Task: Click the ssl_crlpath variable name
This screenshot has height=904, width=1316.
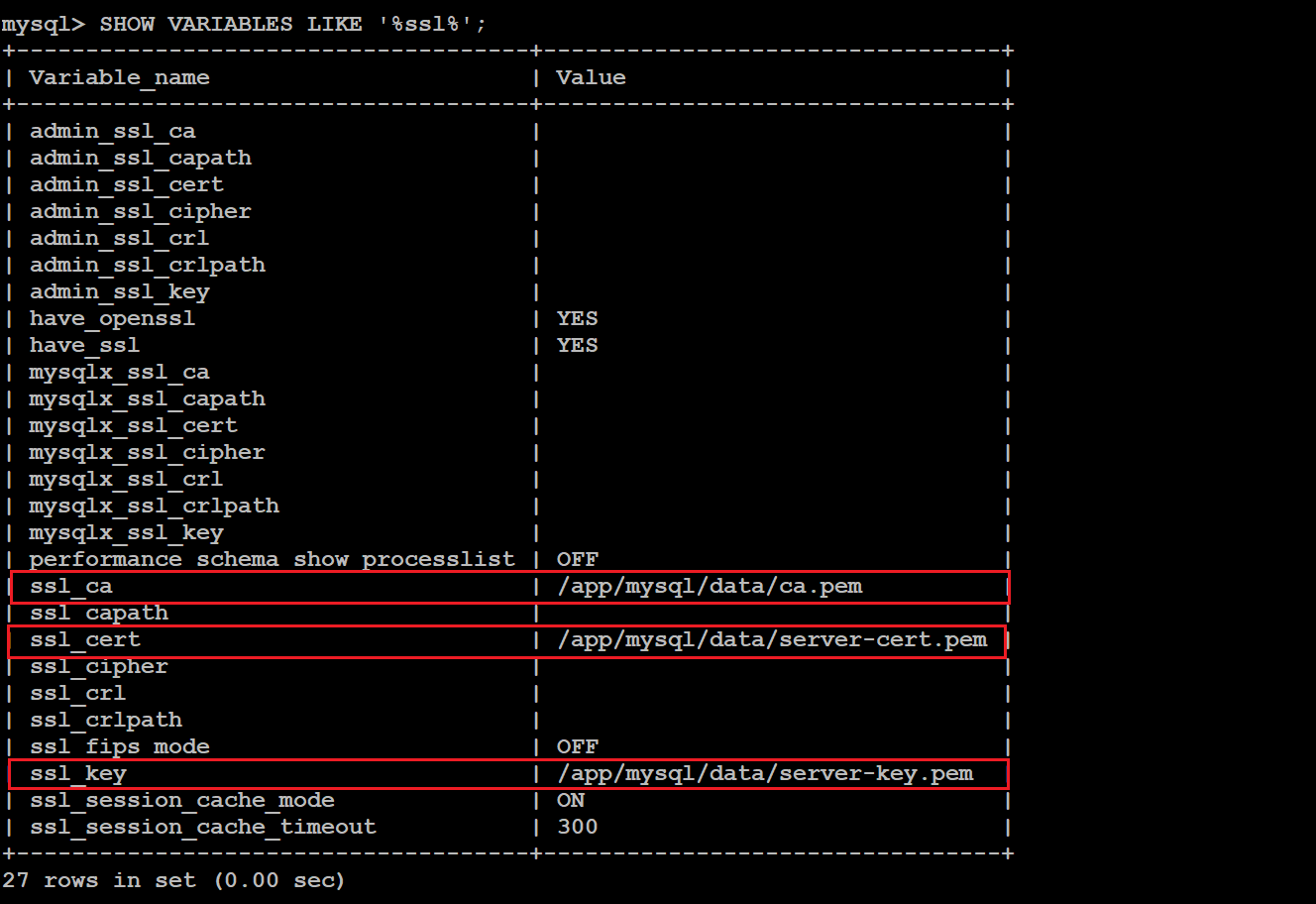Action: pos(105,720)
